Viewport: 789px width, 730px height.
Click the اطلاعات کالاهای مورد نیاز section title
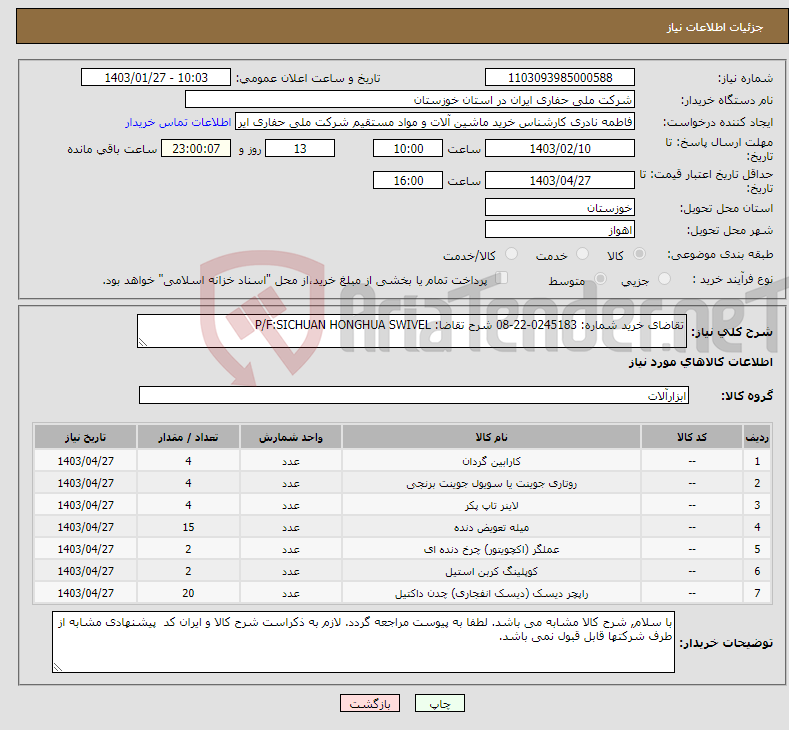700,362
